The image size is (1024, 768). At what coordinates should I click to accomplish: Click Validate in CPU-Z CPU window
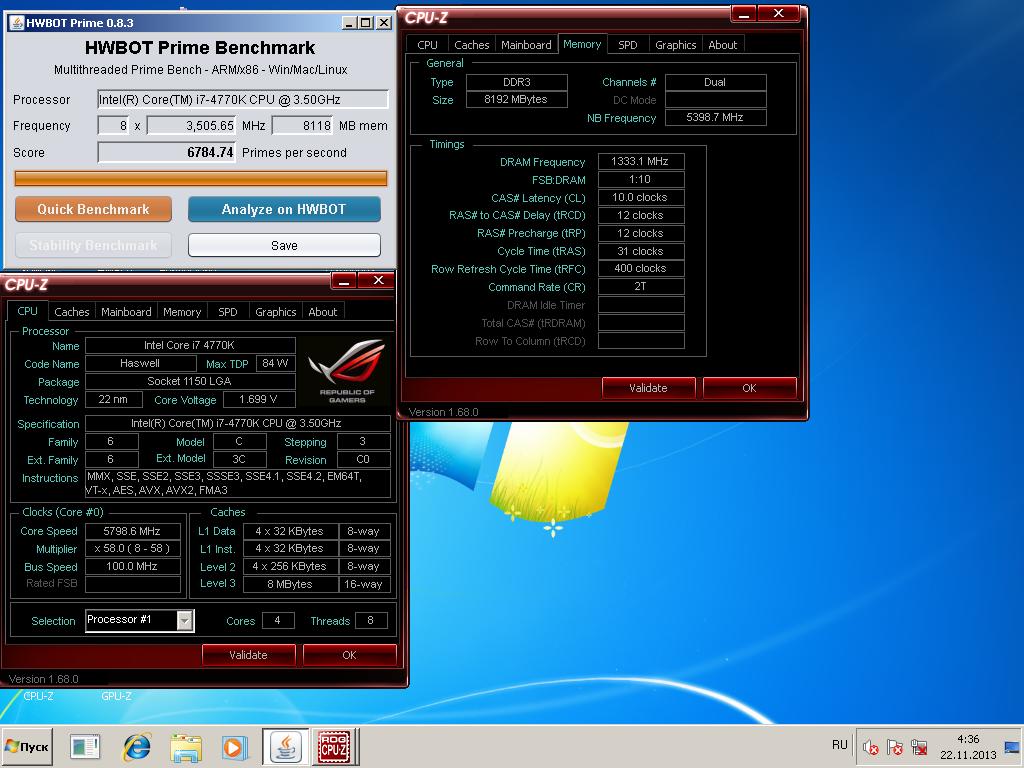coord(248,655)
